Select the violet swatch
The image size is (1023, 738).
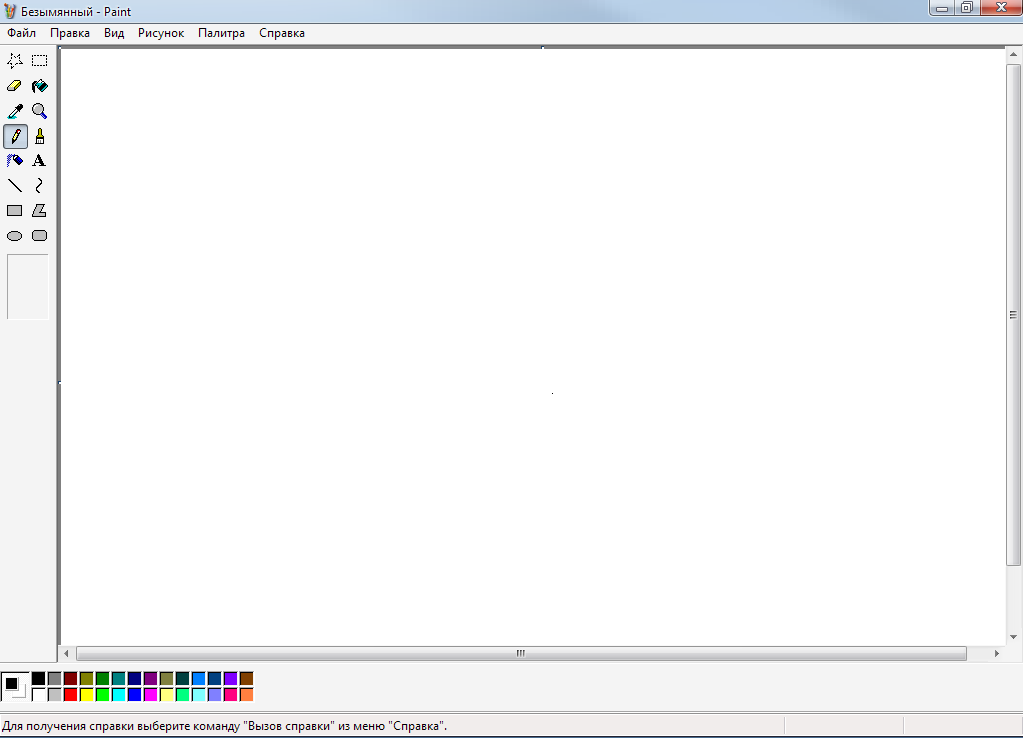[230, 679]
